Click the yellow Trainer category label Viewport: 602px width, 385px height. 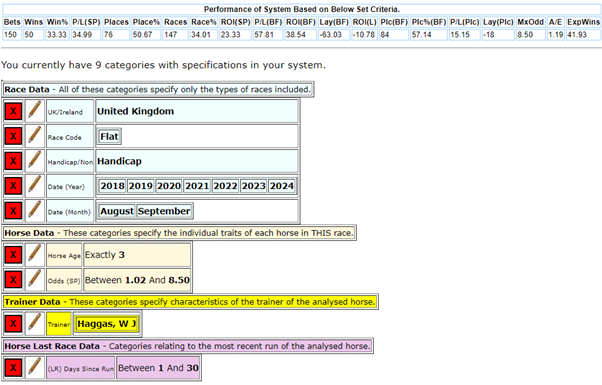pyautogui.click(x=59, y=324)
